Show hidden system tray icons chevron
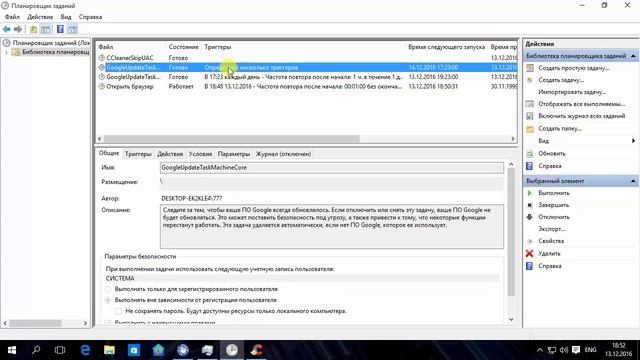Screen dimensions: 640x360 coord(540,350)
